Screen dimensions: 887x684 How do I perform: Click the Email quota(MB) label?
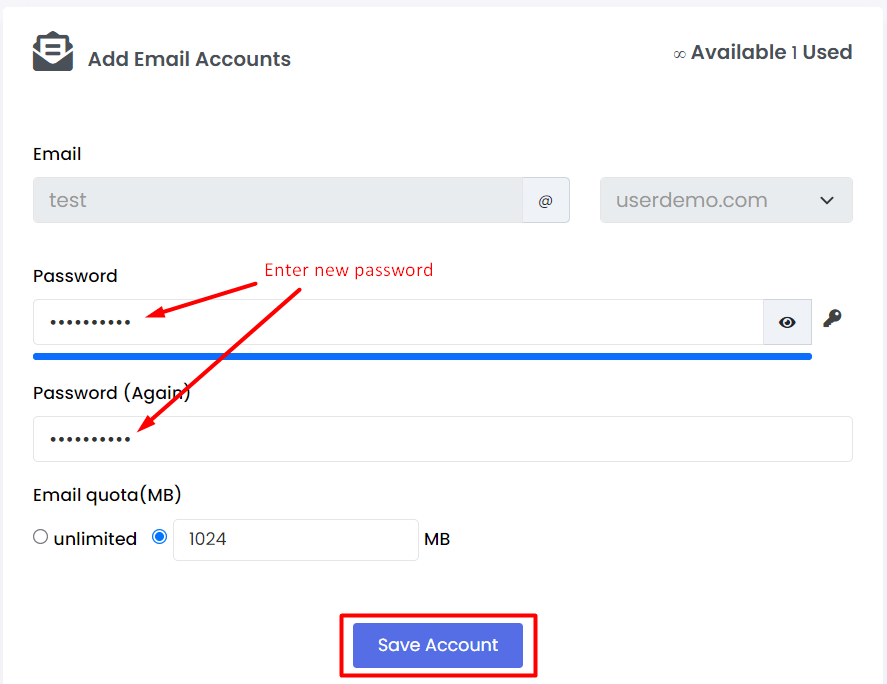tap(107, 495)
